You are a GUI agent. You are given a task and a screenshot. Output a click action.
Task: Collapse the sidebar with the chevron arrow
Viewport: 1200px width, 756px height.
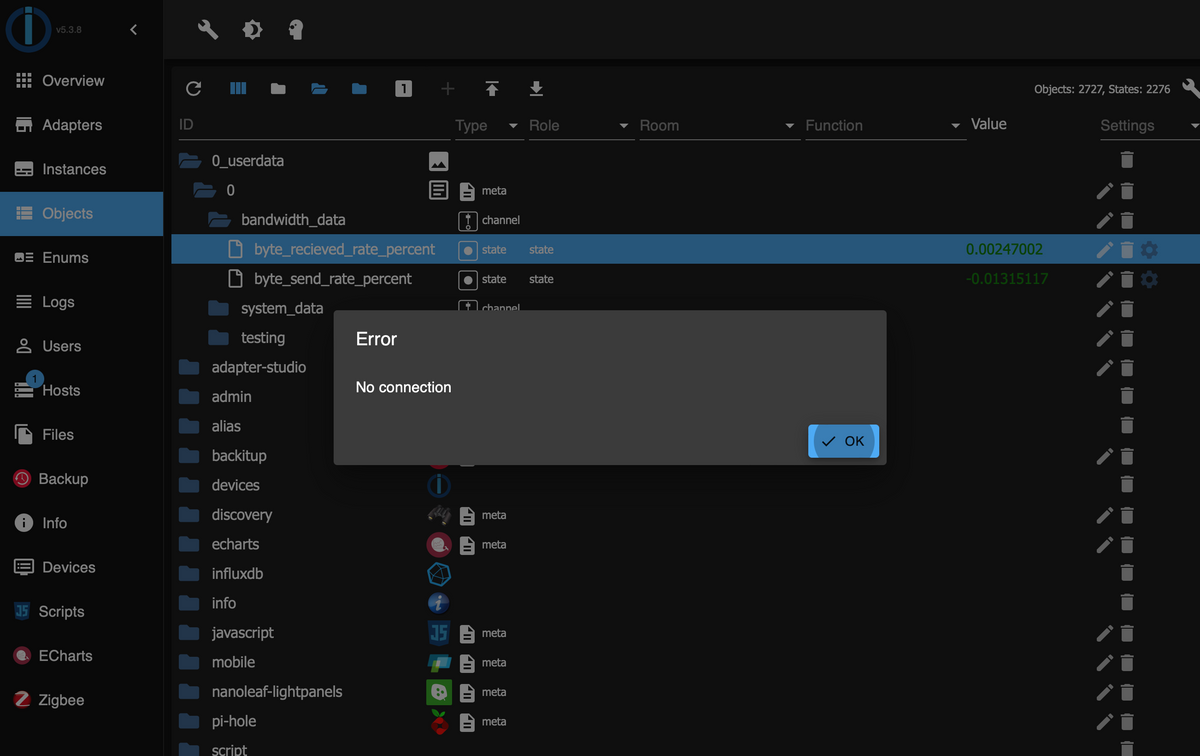coord(134,30)
